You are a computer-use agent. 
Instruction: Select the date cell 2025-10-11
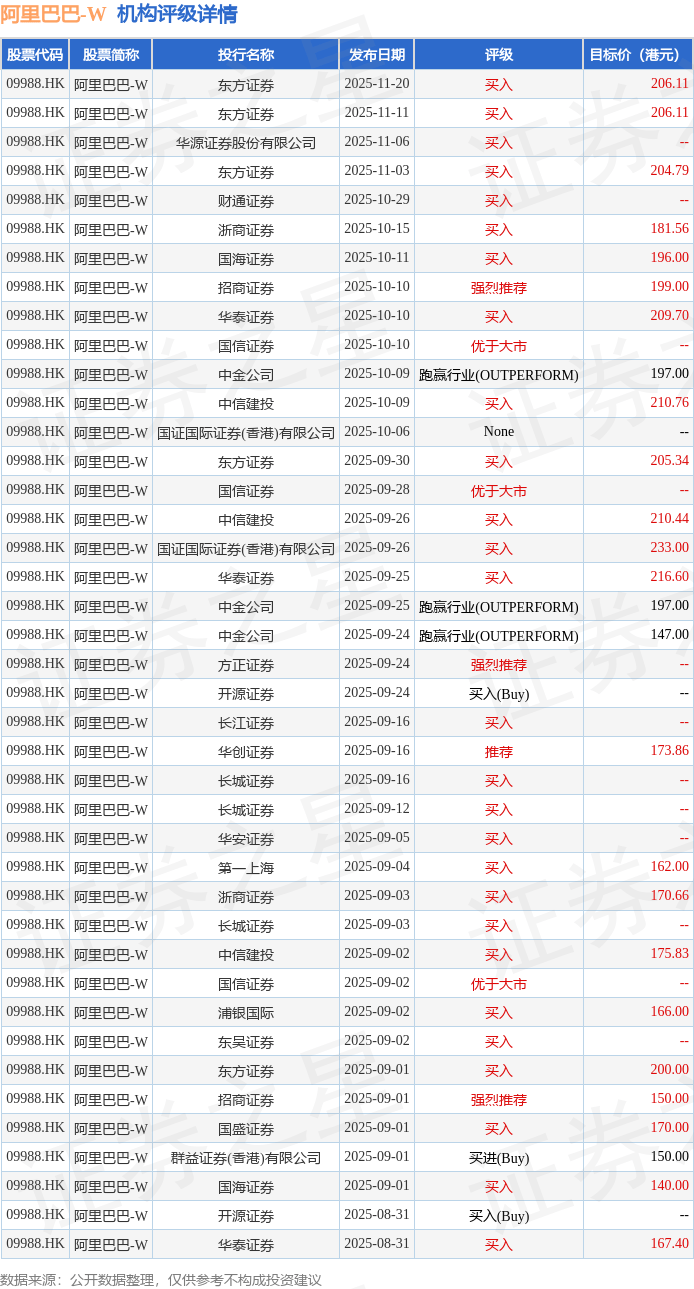(377, 258)
